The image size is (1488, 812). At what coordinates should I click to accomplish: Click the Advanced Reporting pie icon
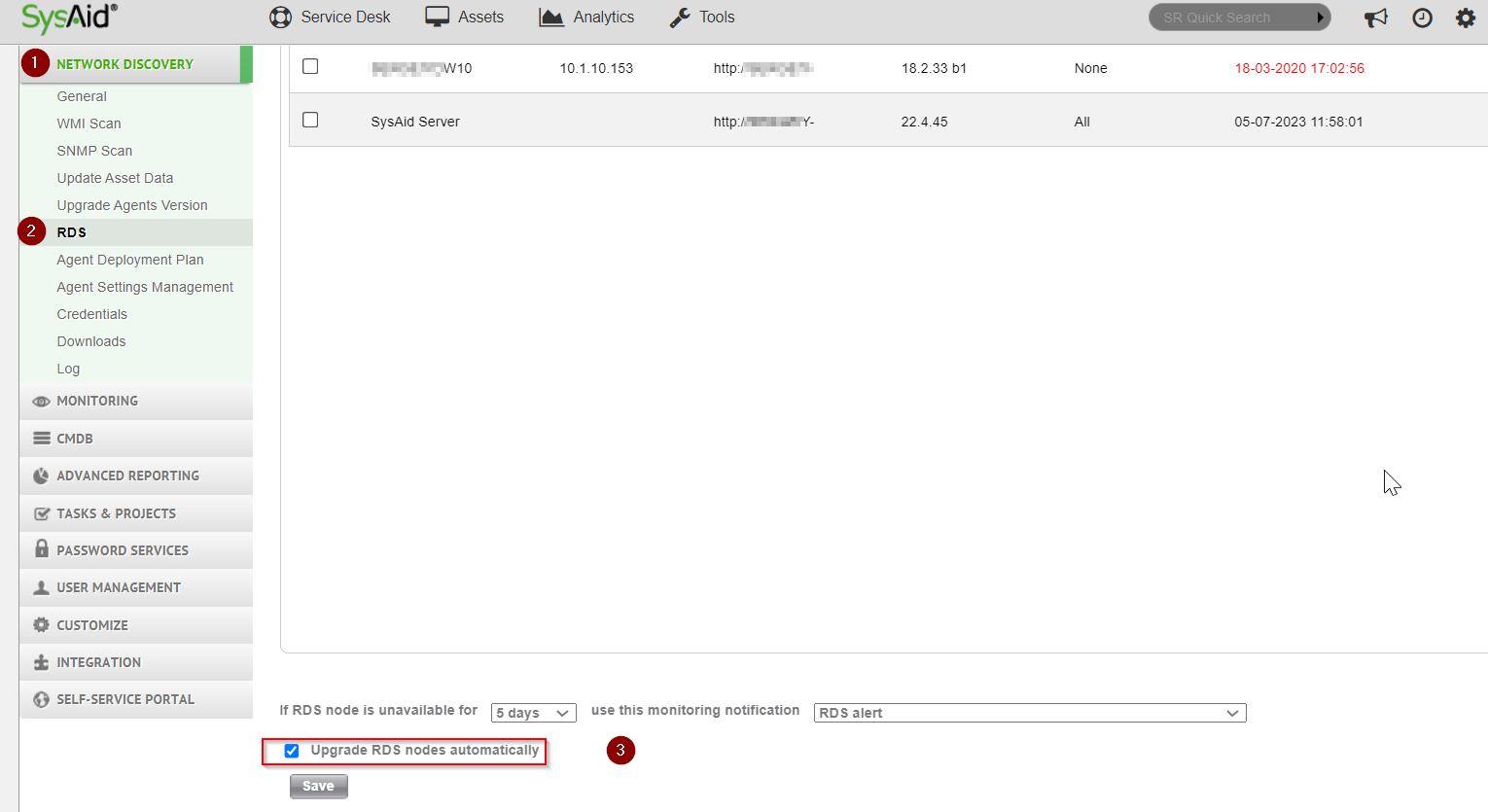tap(41, 477)
